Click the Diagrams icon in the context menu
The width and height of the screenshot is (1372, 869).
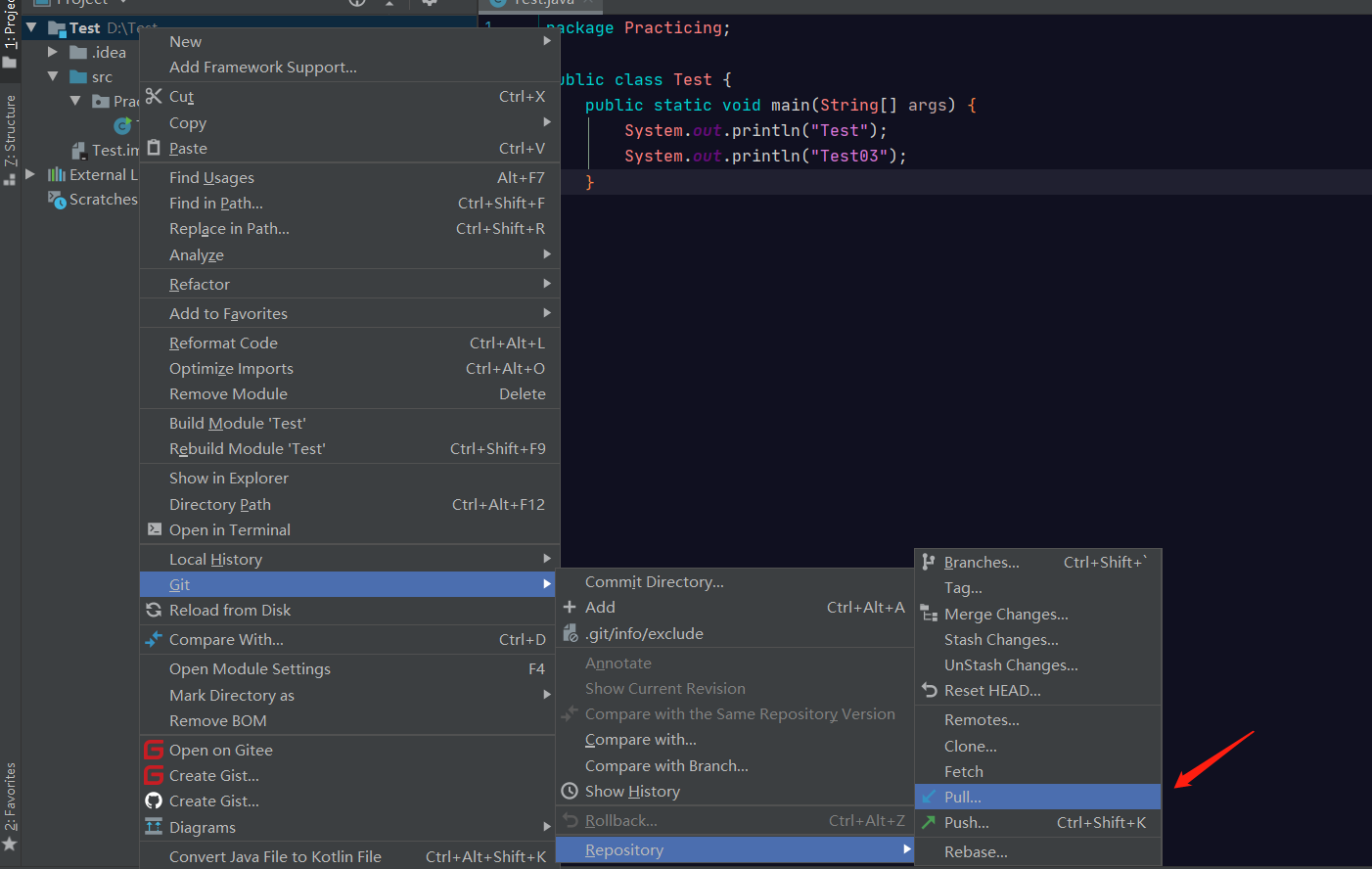click(x=154, y=827)
